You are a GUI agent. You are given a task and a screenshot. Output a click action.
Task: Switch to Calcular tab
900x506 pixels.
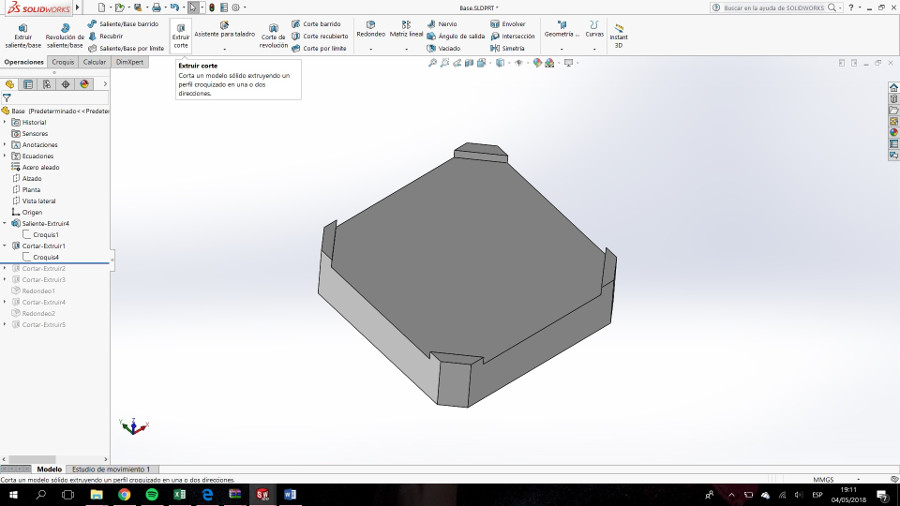94,62
